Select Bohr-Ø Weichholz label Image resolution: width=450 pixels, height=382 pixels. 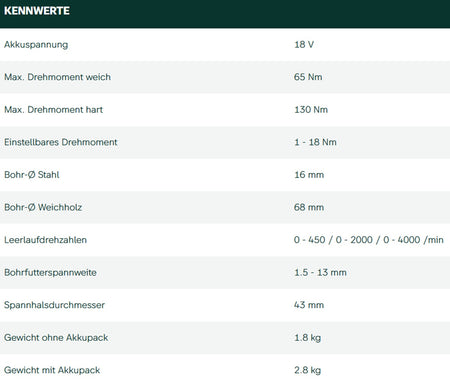click(43, 207)
